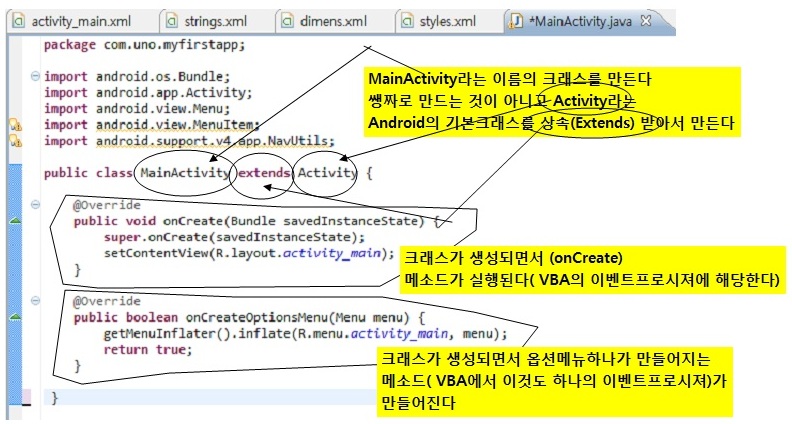This screenshot has height=424, width=792.
Task: Activate the *MainActivity.java tab
Action: tap(580, 21)
